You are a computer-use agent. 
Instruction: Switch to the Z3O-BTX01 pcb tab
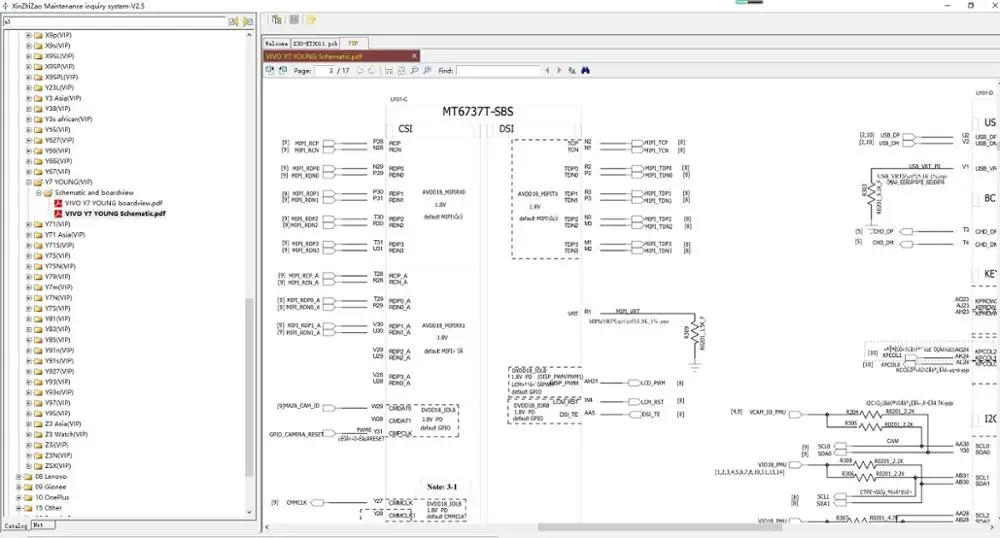tap(315, 43)
